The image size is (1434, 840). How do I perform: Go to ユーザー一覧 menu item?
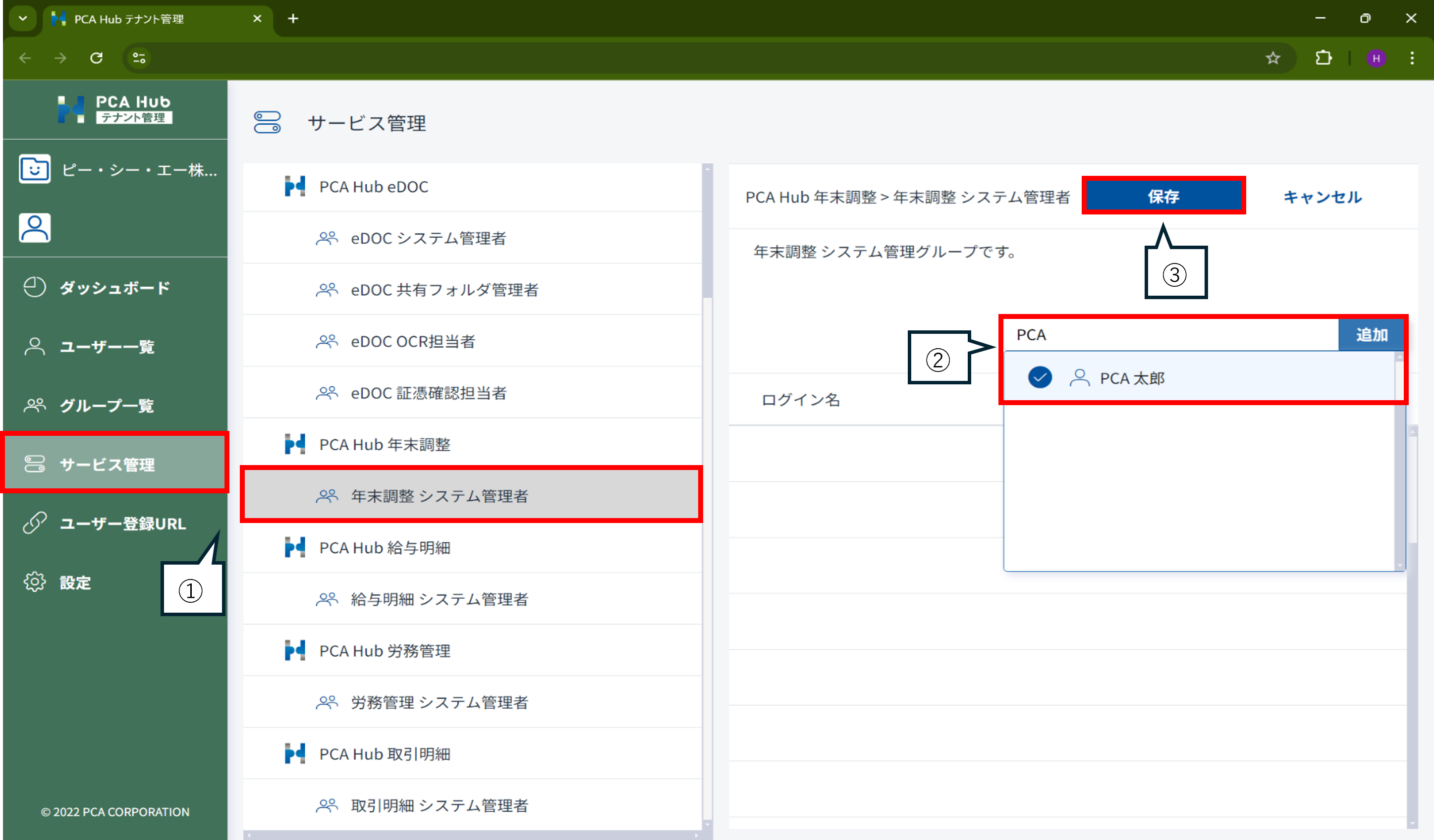tap(115, 346)
